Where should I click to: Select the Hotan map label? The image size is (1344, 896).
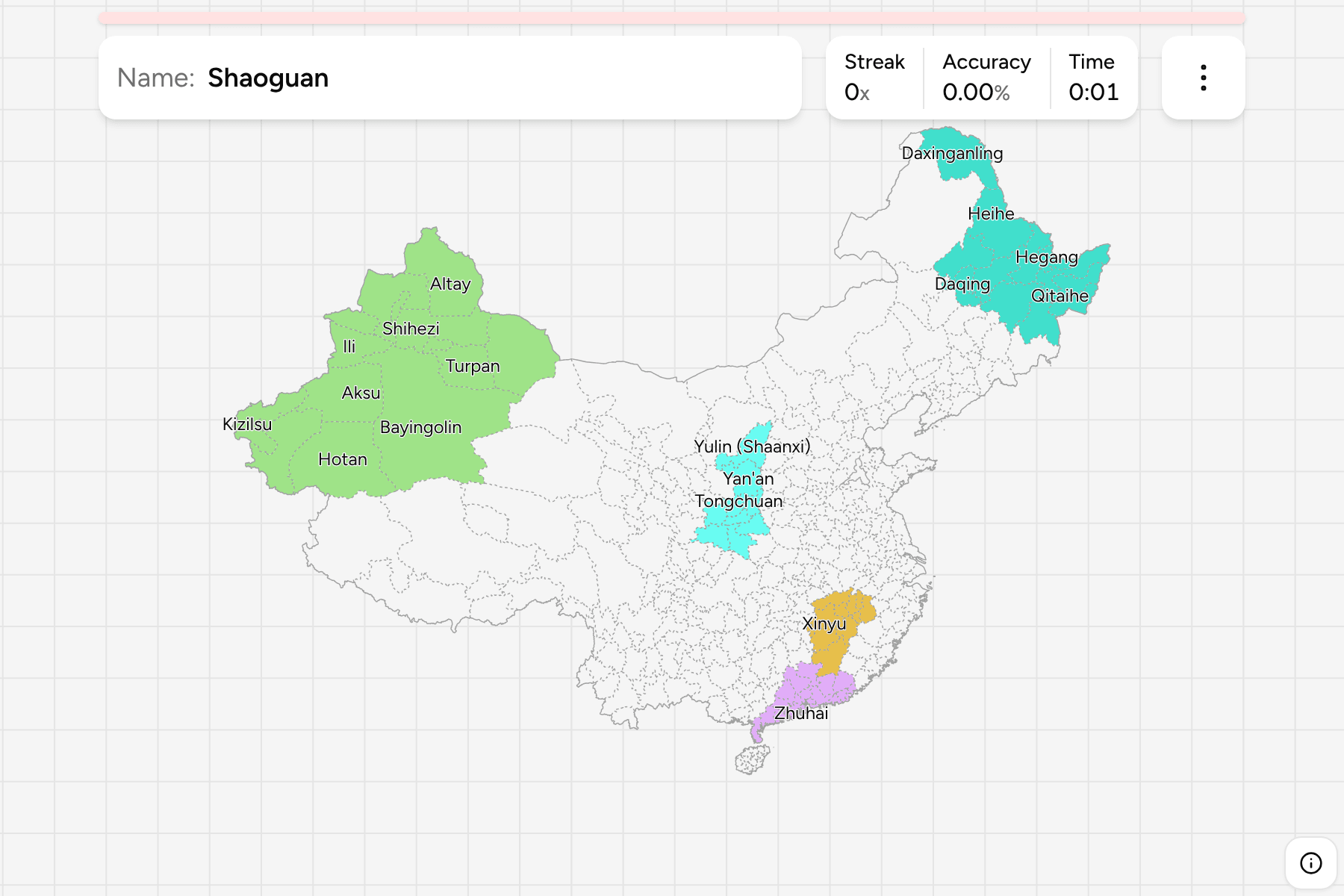tap(343, 459)
